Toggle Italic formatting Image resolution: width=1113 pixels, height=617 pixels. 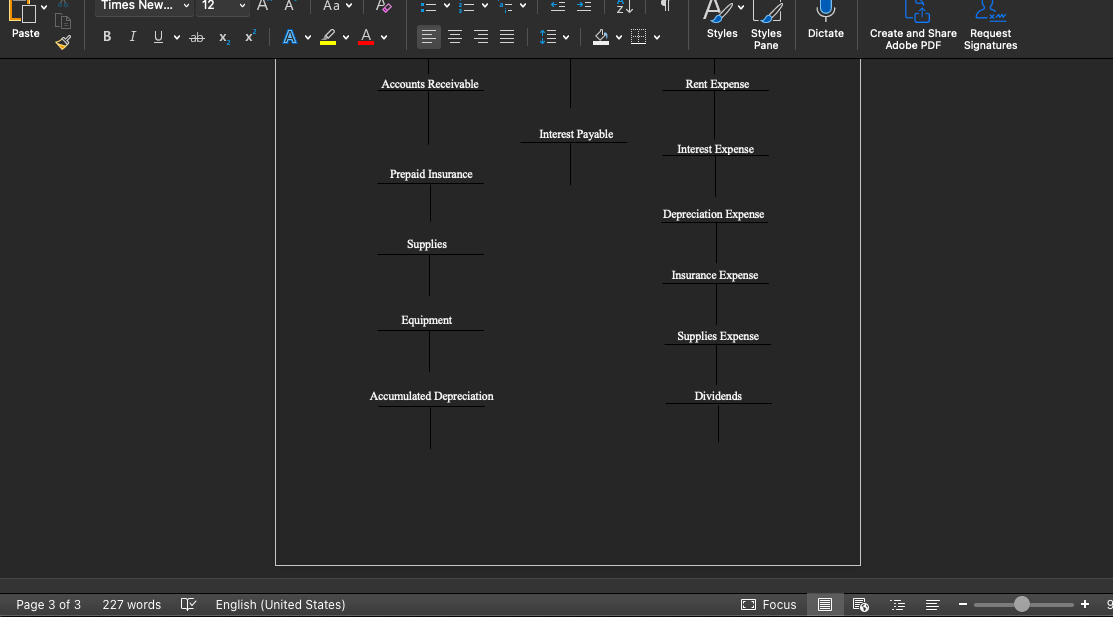coord(132,37)
